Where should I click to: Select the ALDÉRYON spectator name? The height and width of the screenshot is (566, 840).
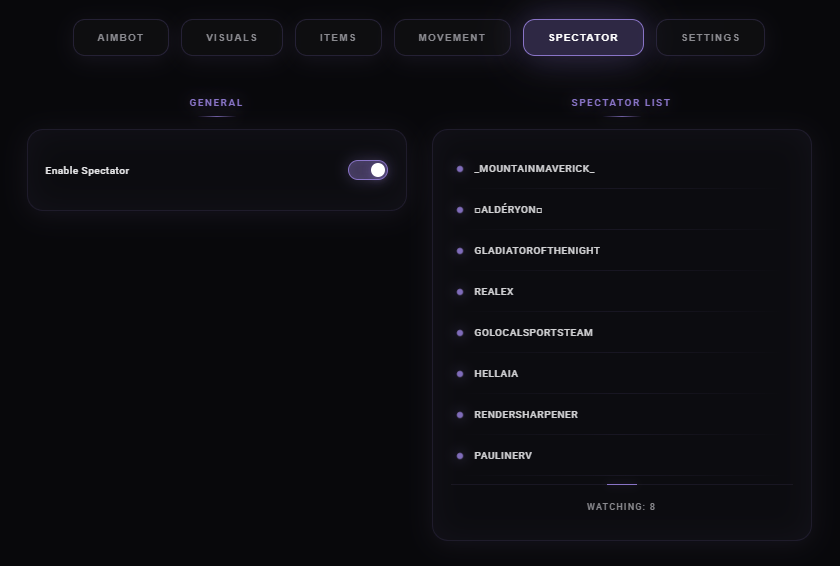point(508,210)
